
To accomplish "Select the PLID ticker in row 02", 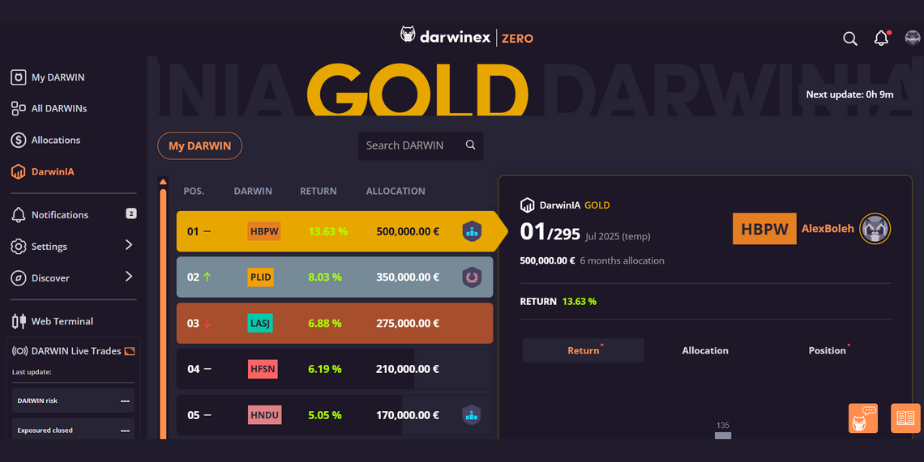I will point(260,277).
